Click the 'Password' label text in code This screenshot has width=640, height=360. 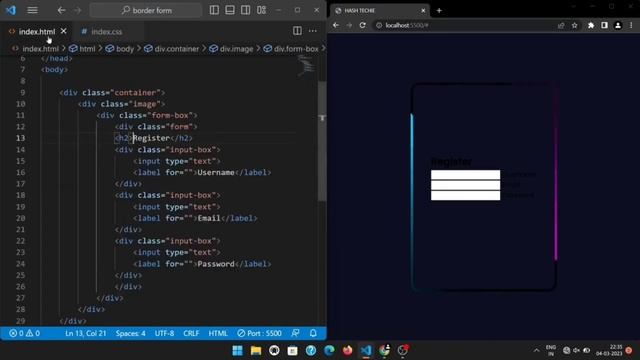(216, 264)
